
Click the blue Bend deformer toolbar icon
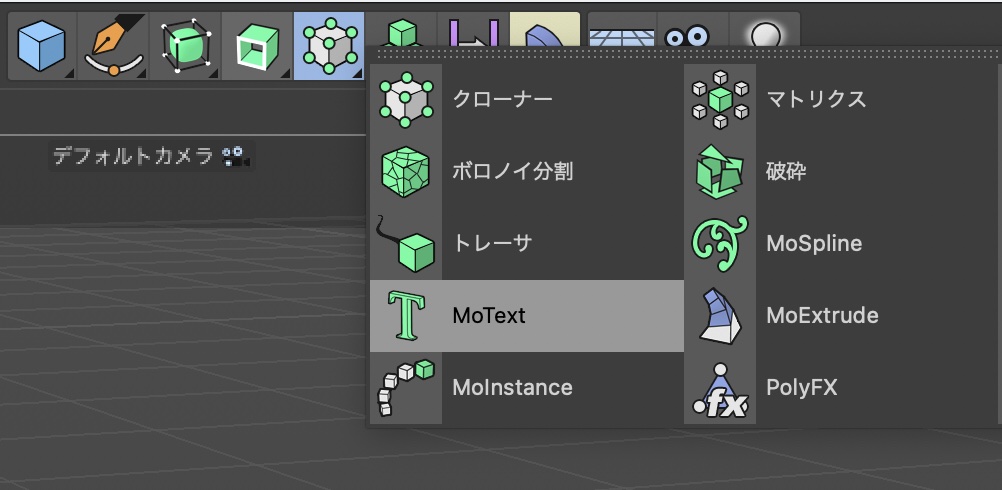[544, 32]
